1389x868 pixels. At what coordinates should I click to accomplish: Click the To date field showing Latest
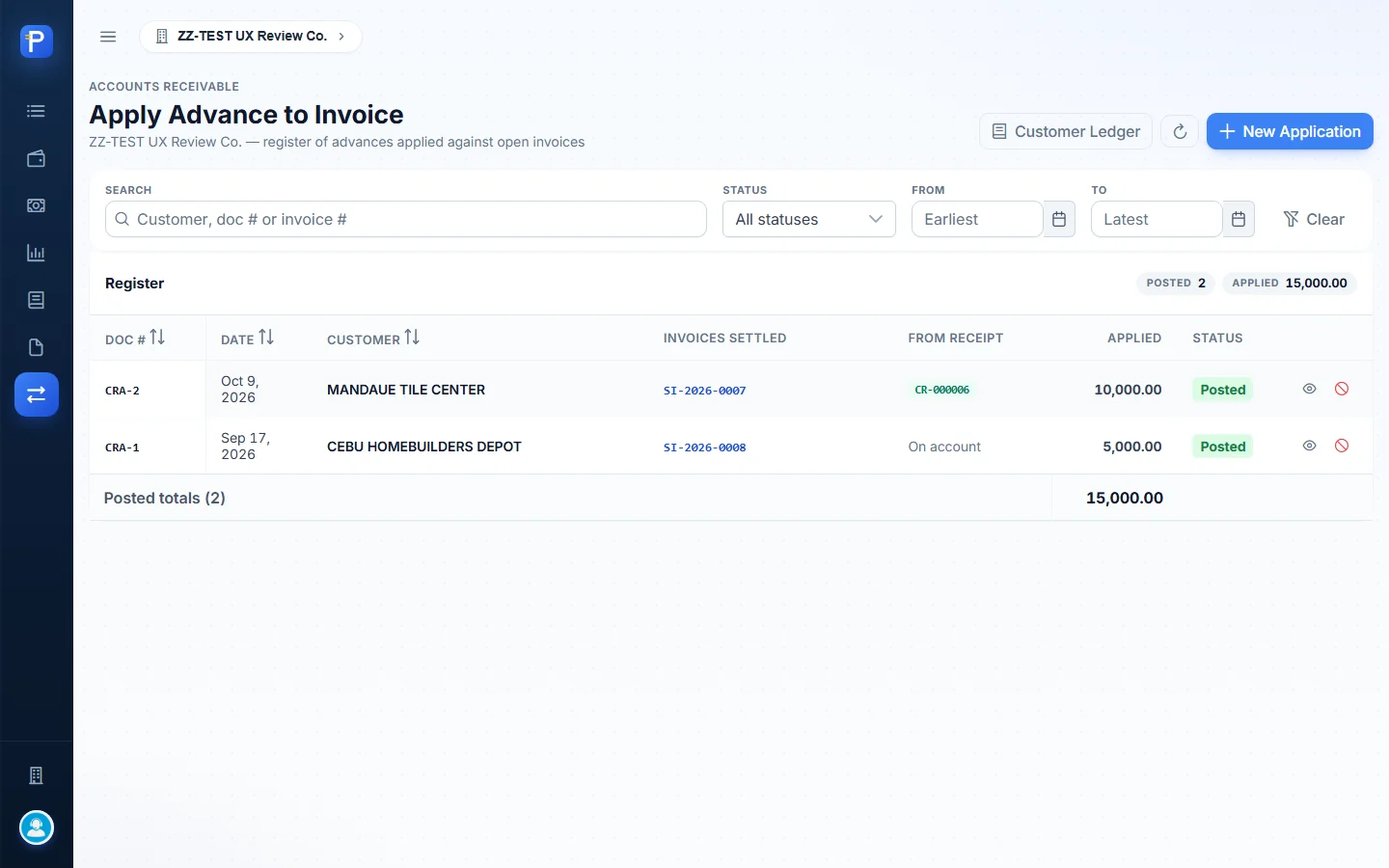click(x=1157, y=219)
